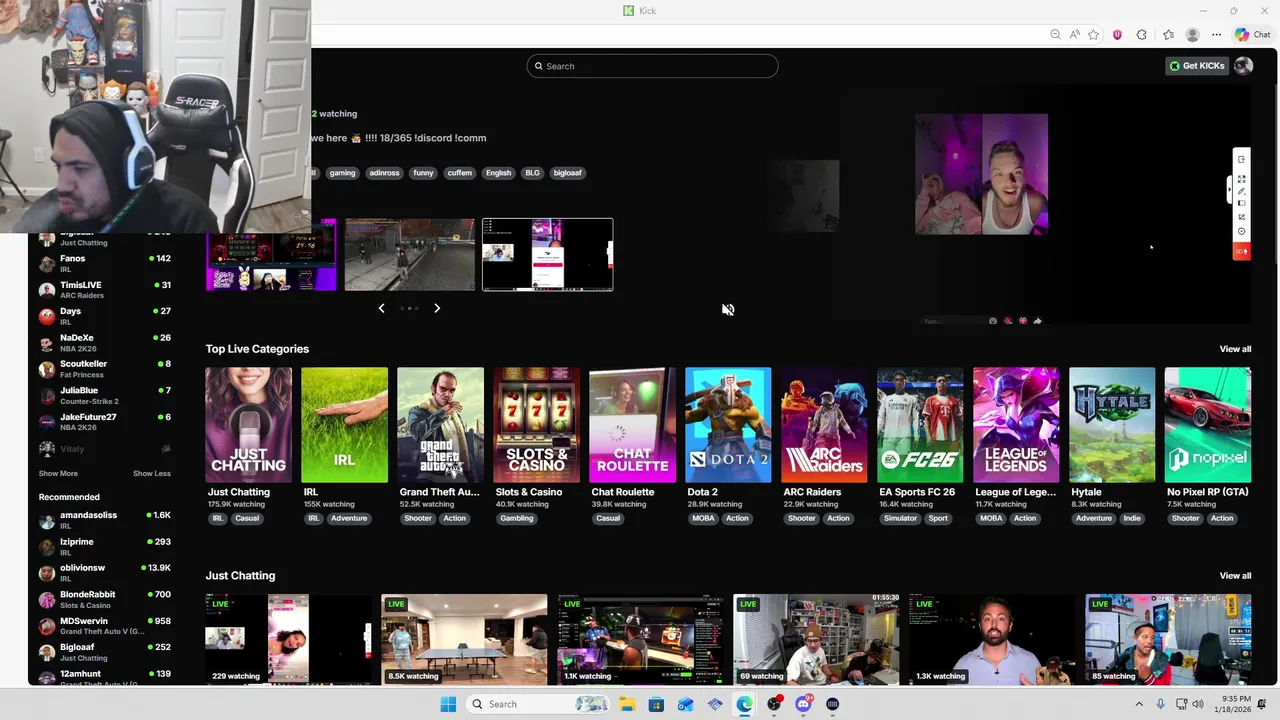The height and width of the screenshot is (720, 1280).
Task: Open the Grand Theft Auto category card
Action: 440,425
